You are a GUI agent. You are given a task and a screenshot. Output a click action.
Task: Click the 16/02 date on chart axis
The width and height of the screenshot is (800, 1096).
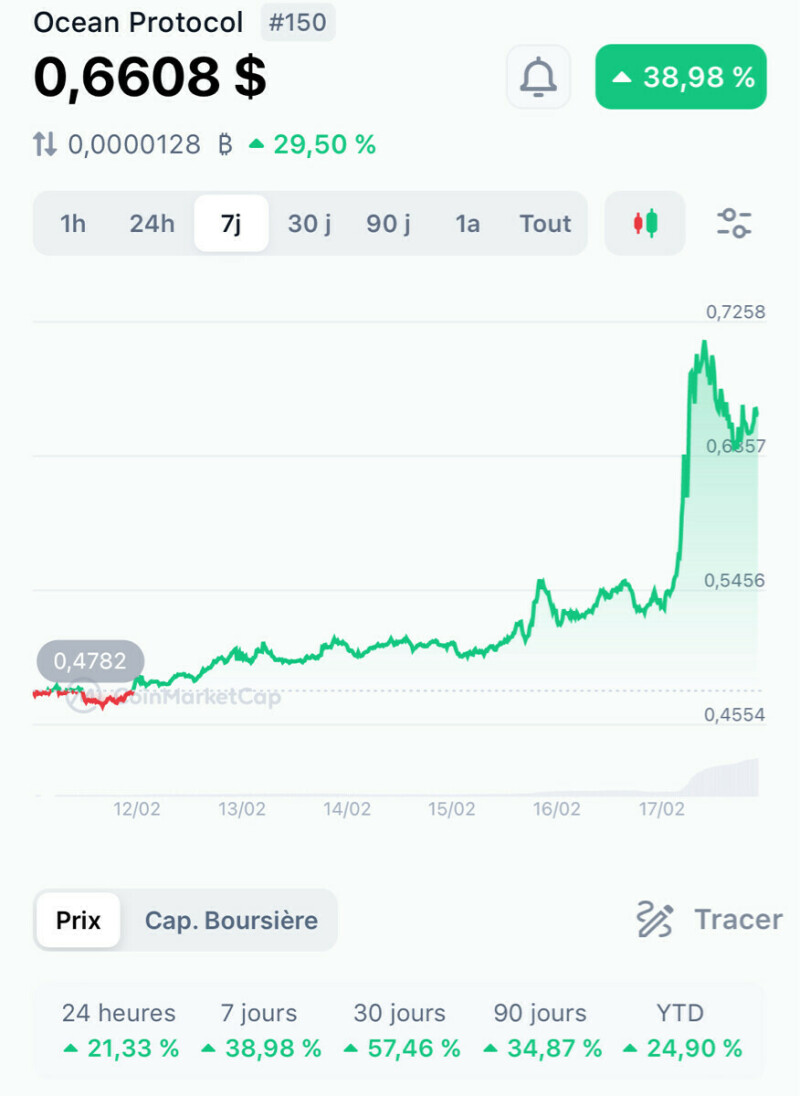coord(556,809)
